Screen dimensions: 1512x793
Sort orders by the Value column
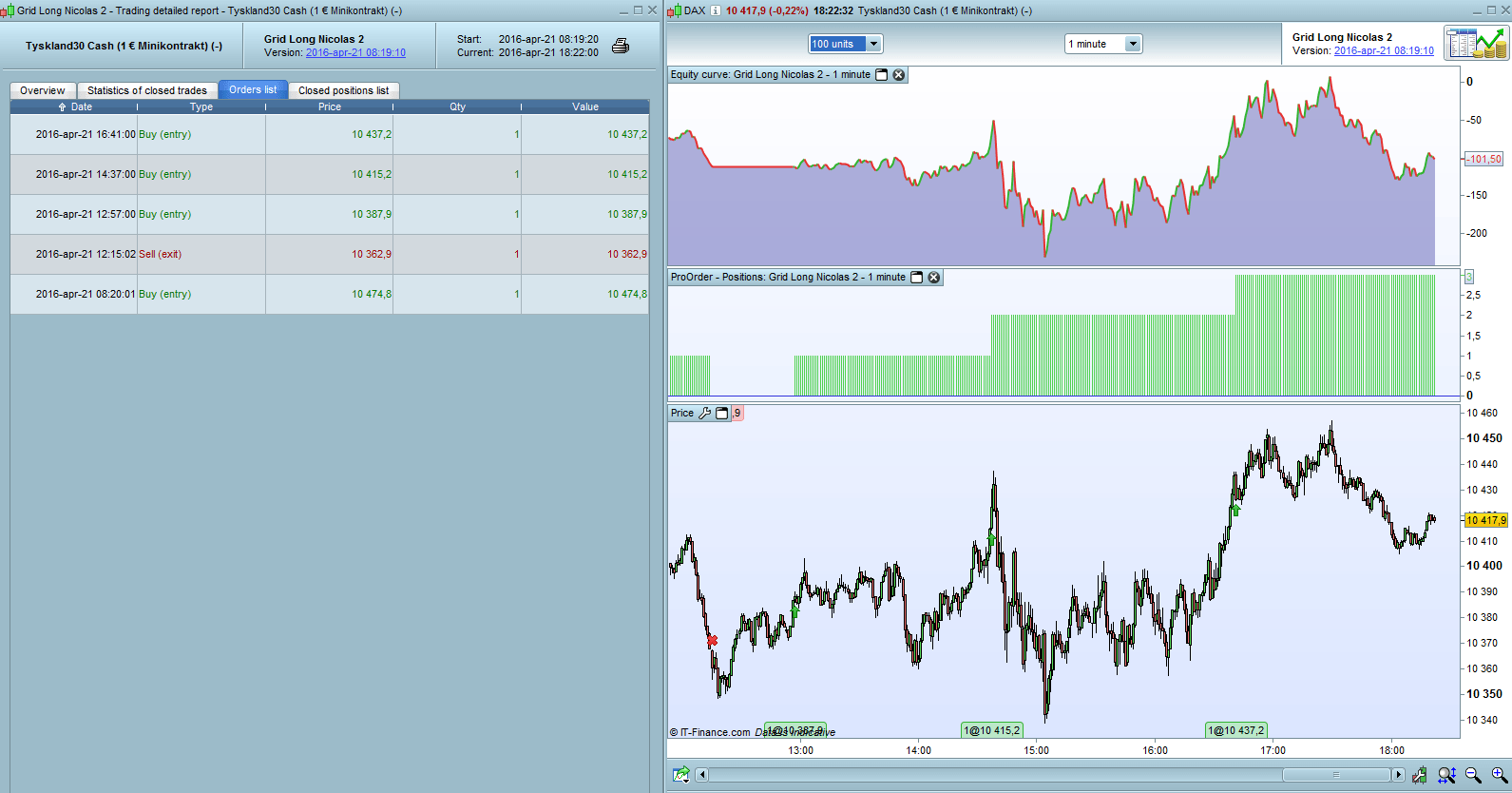tap(585, 106)
